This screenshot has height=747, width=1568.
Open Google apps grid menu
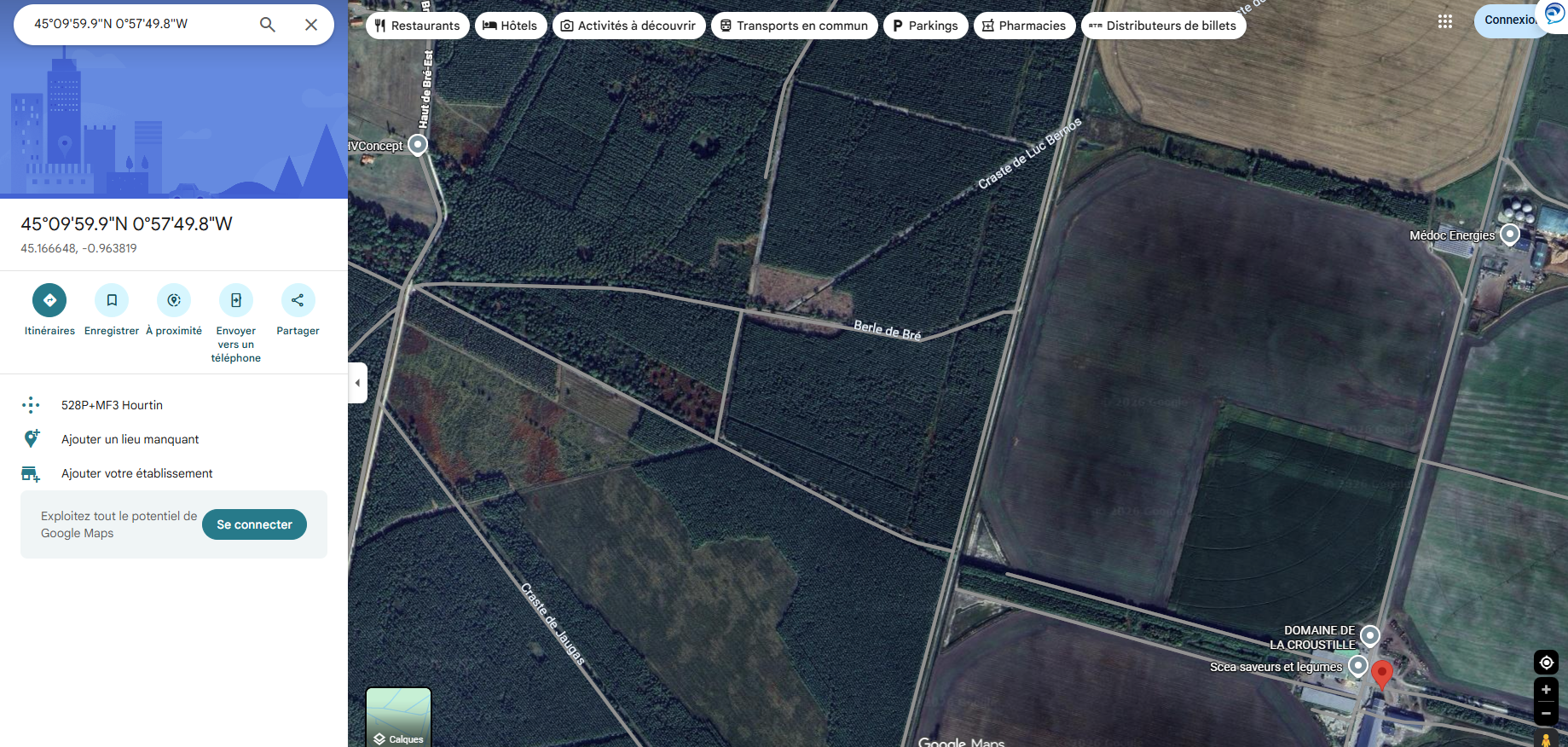point(1444,21)
